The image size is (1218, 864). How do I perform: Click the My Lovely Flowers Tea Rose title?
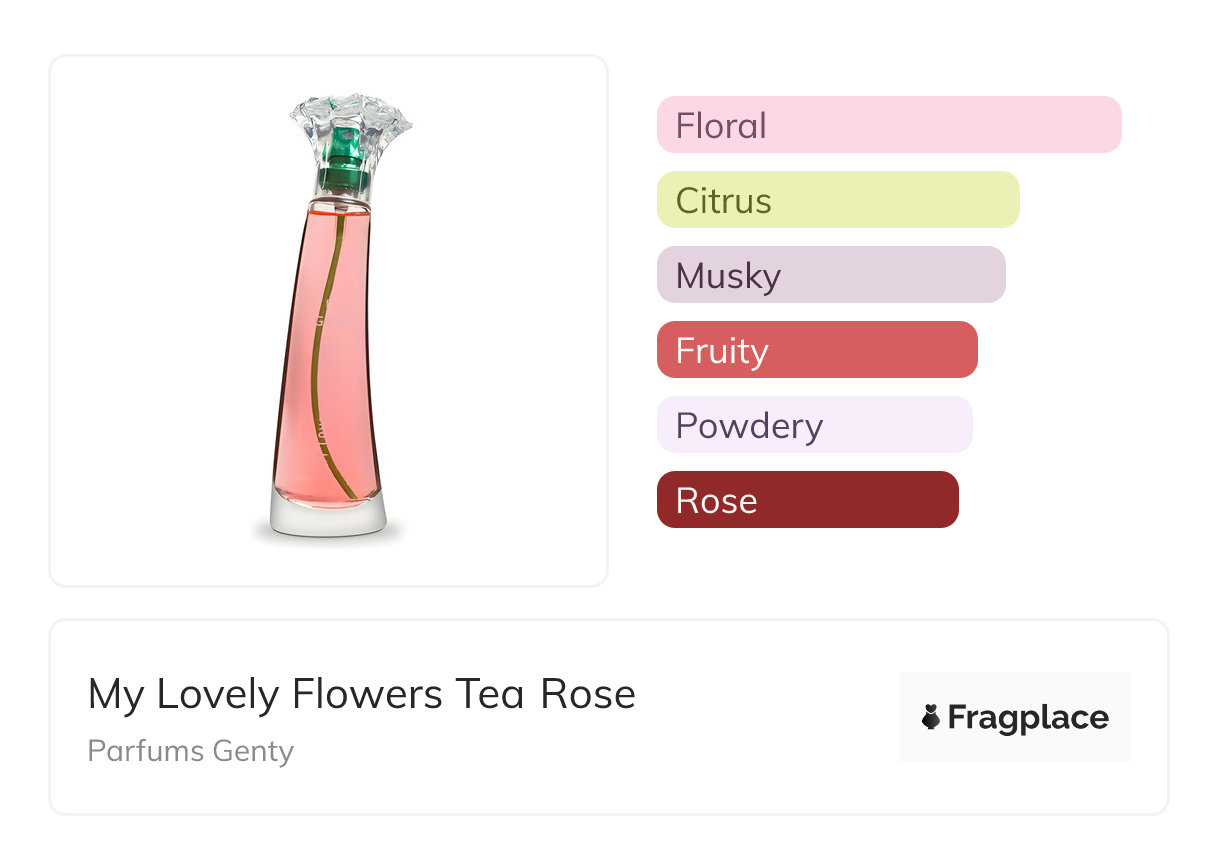click(362, 694)
